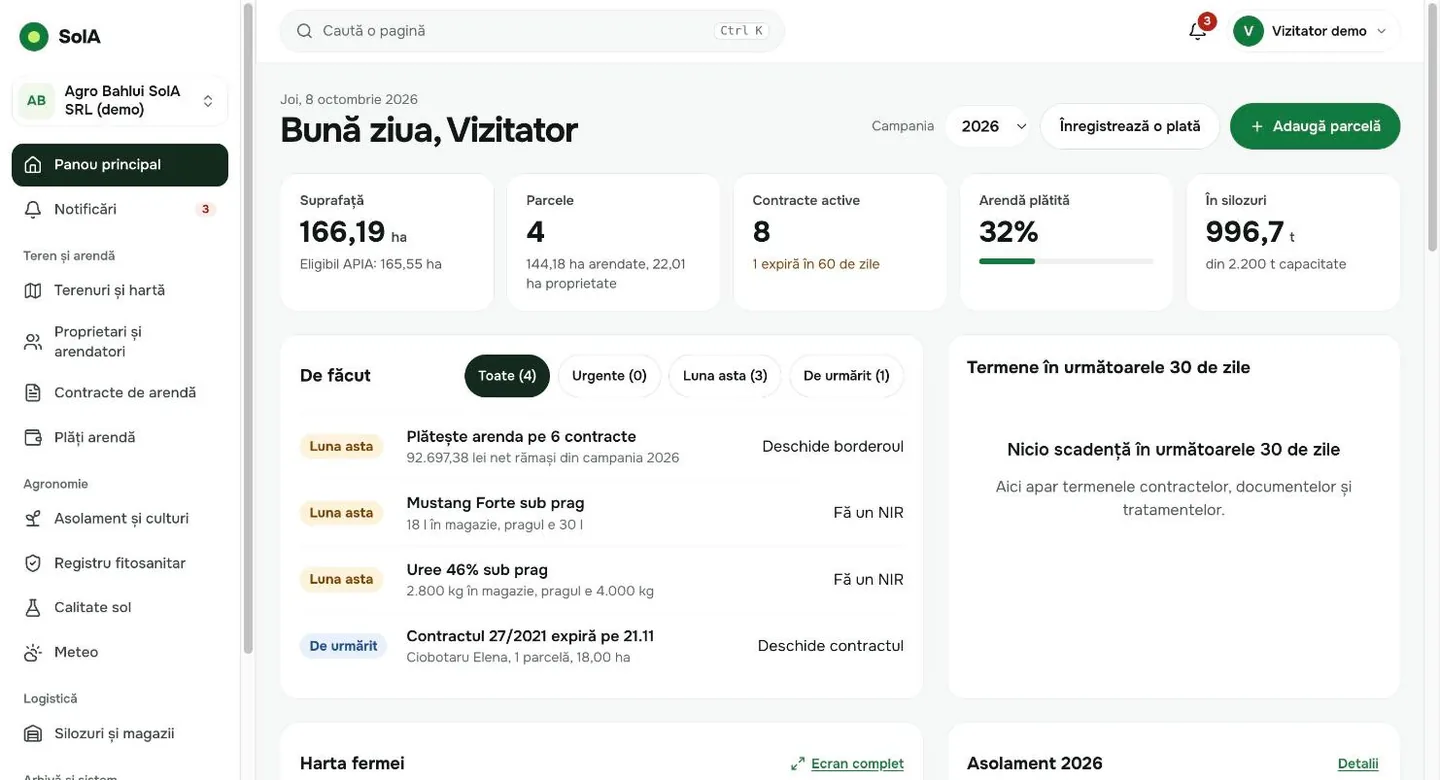Click the Notificări bell icon in sidebar
The width and height of the screenshot is (1440, 780).
coord(33,209)
